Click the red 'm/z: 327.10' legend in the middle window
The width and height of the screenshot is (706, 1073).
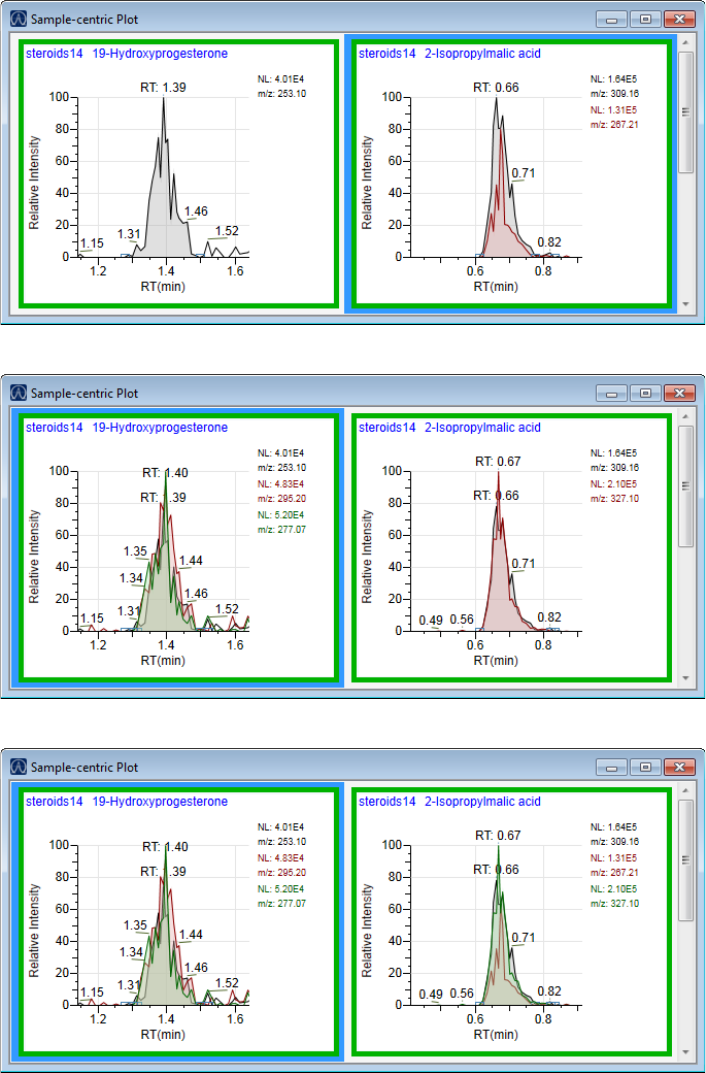[614, 498]
